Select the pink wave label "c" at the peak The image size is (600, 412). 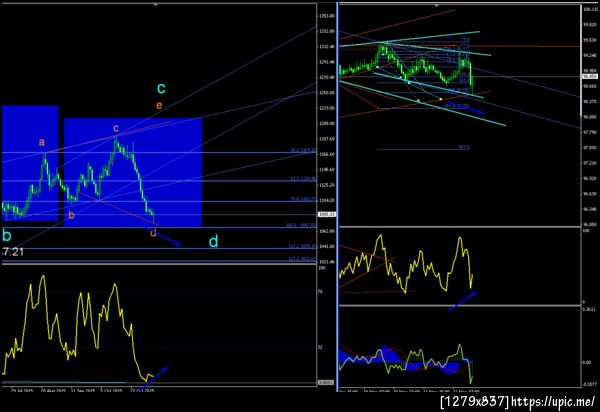pyautogui.click(x=116, y=128)
